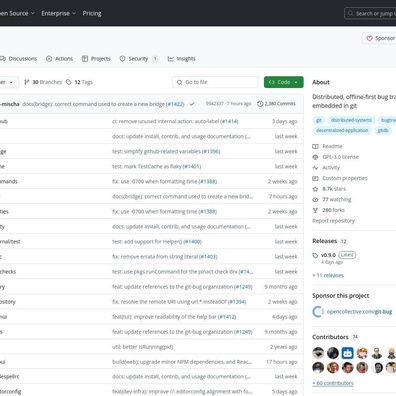Open the Actions tab

tap(59, 59)
